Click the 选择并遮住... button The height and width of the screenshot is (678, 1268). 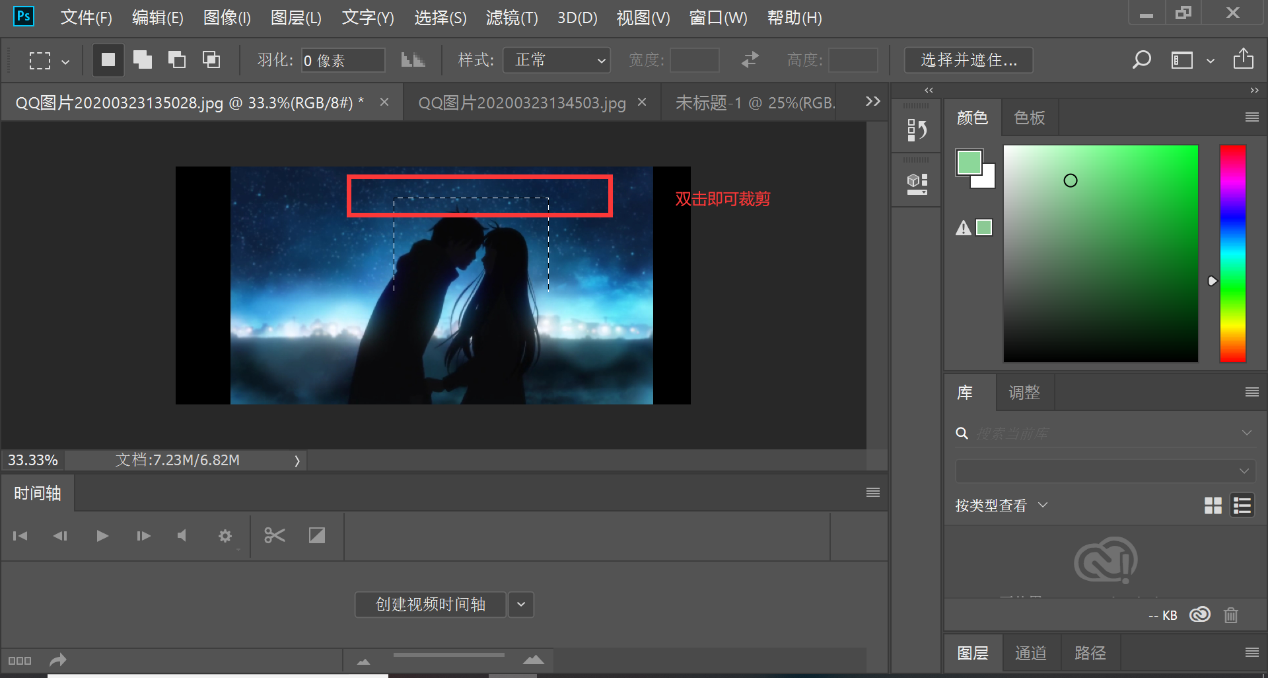point(968,60)
